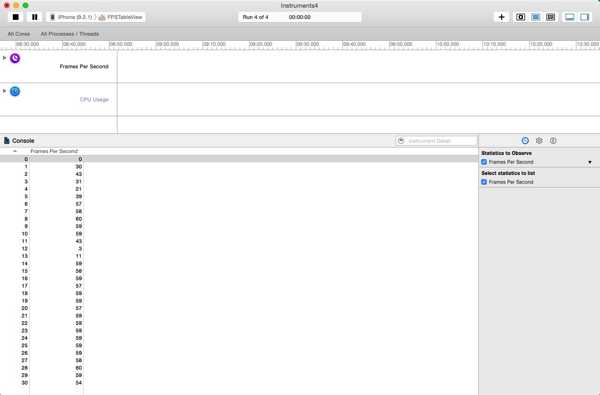The height and width of the screenshot is (395, 600).
Task: Click the Select statistics to list heading
Action: click(x=508, y=173)
